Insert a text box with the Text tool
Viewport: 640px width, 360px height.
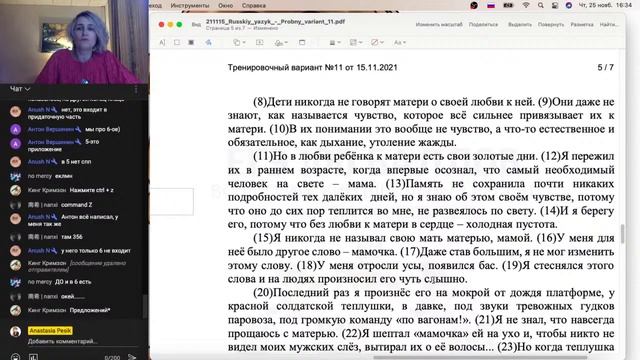pos(260,42)
